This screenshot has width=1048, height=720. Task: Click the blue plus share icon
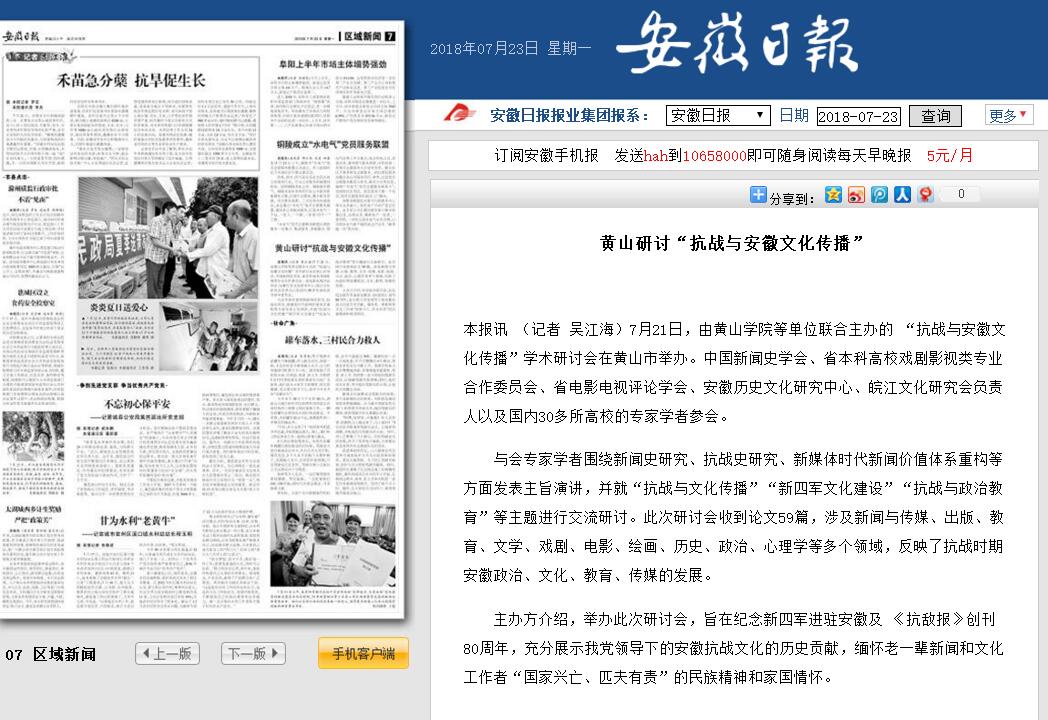click(x=758, y=195)
